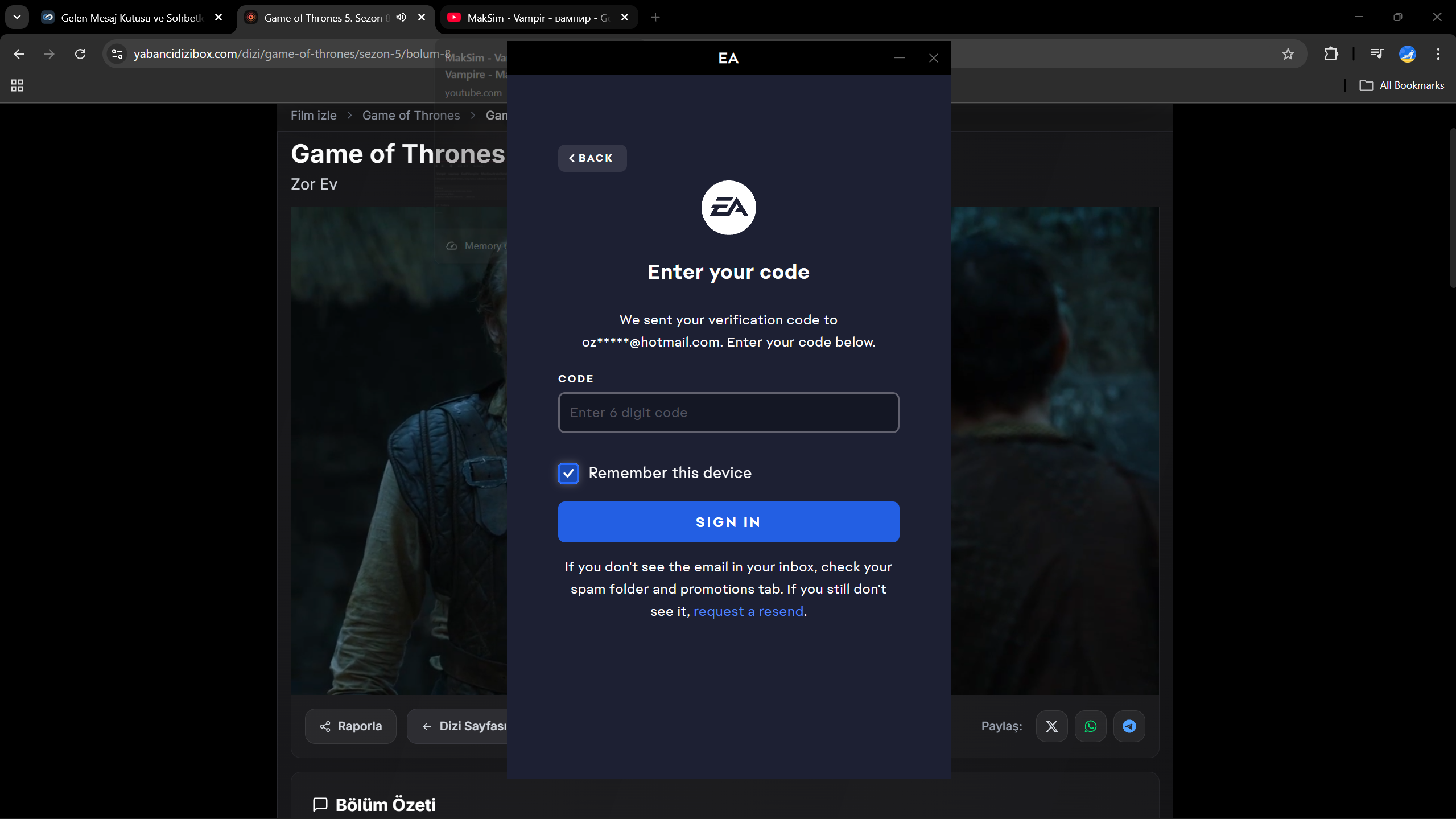Close the Gelen Mesaj Kutusu tab

click(x=218, y=18)
